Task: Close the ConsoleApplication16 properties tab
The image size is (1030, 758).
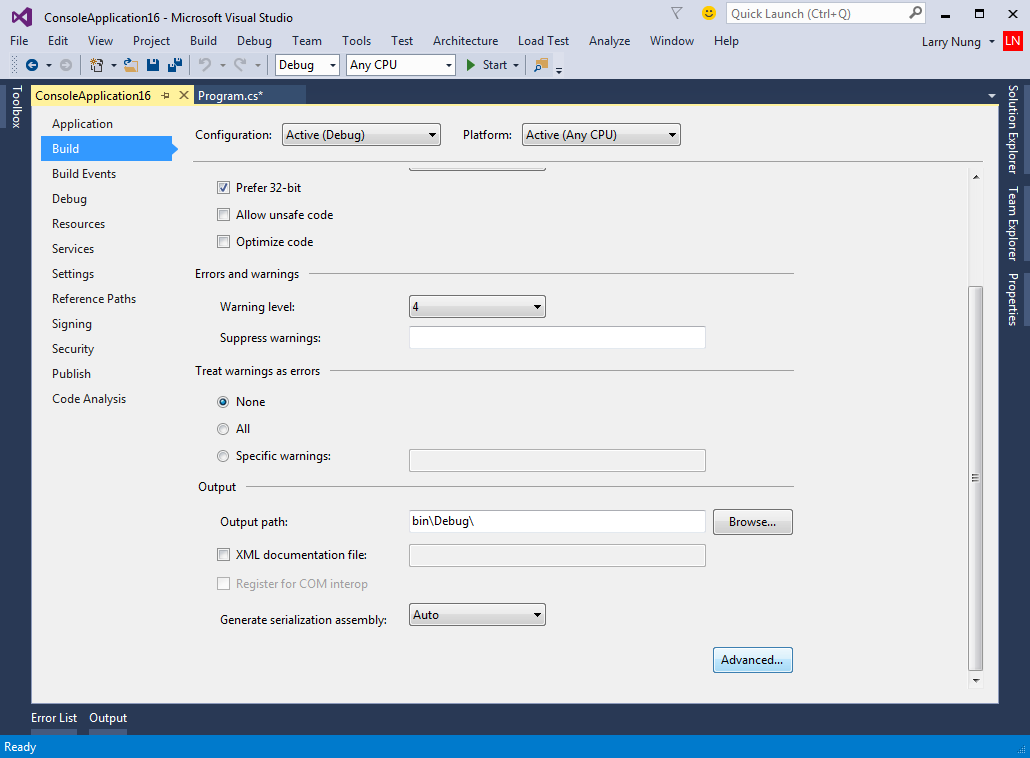Action: [x=184, y=95]
